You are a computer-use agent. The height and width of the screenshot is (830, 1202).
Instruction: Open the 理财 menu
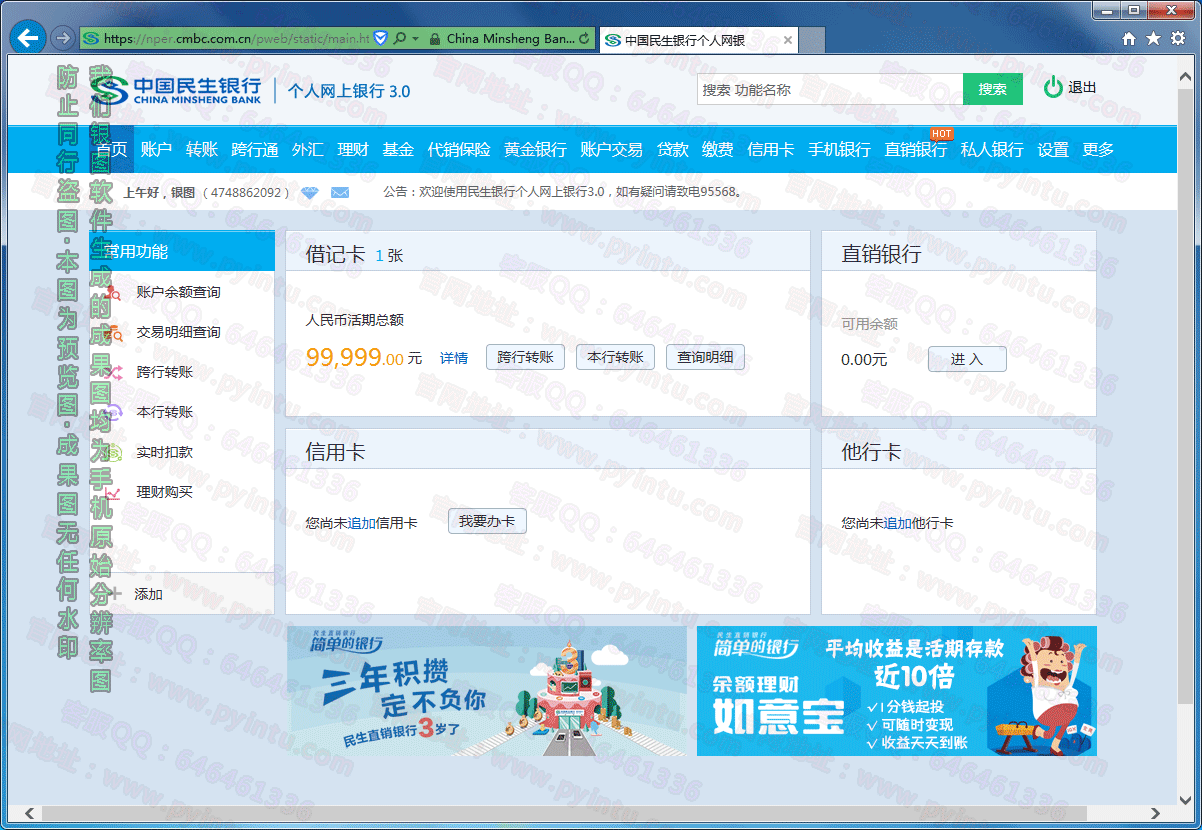click(353, 149)
